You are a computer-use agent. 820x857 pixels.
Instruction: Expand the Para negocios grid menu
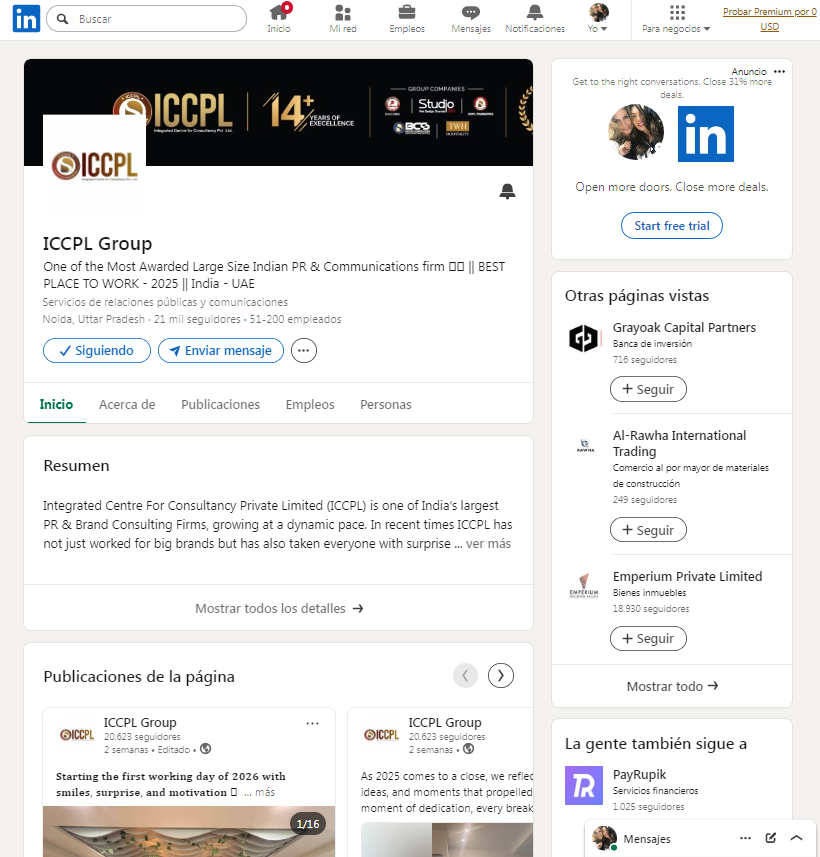pyautogui.click(x=676, y=19)
